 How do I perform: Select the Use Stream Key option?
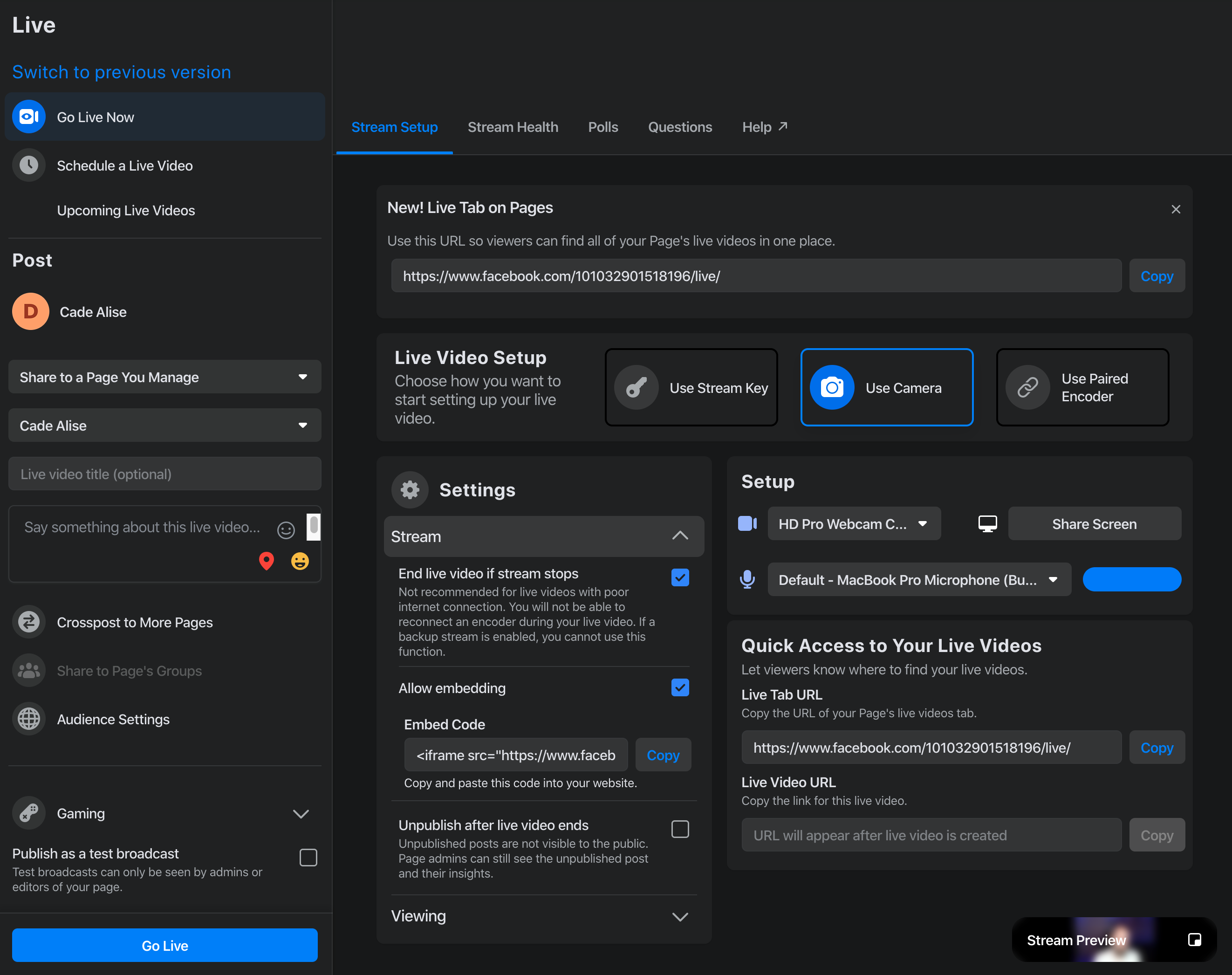(x=691, y=388)
